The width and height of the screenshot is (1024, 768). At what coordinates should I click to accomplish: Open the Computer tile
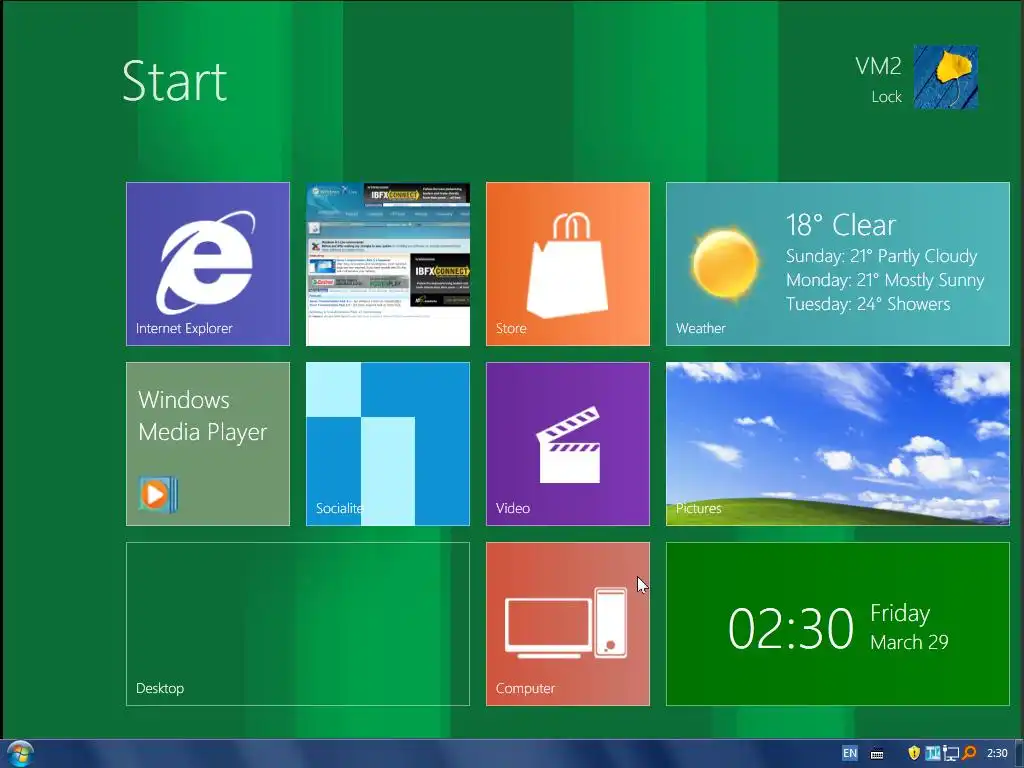[x=568, y=624]
